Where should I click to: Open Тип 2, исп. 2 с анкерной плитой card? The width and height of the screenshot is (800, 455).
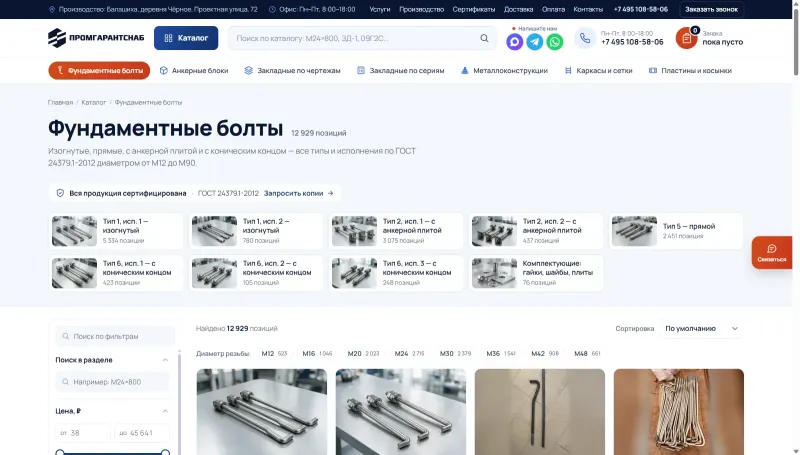pos(536,231)
